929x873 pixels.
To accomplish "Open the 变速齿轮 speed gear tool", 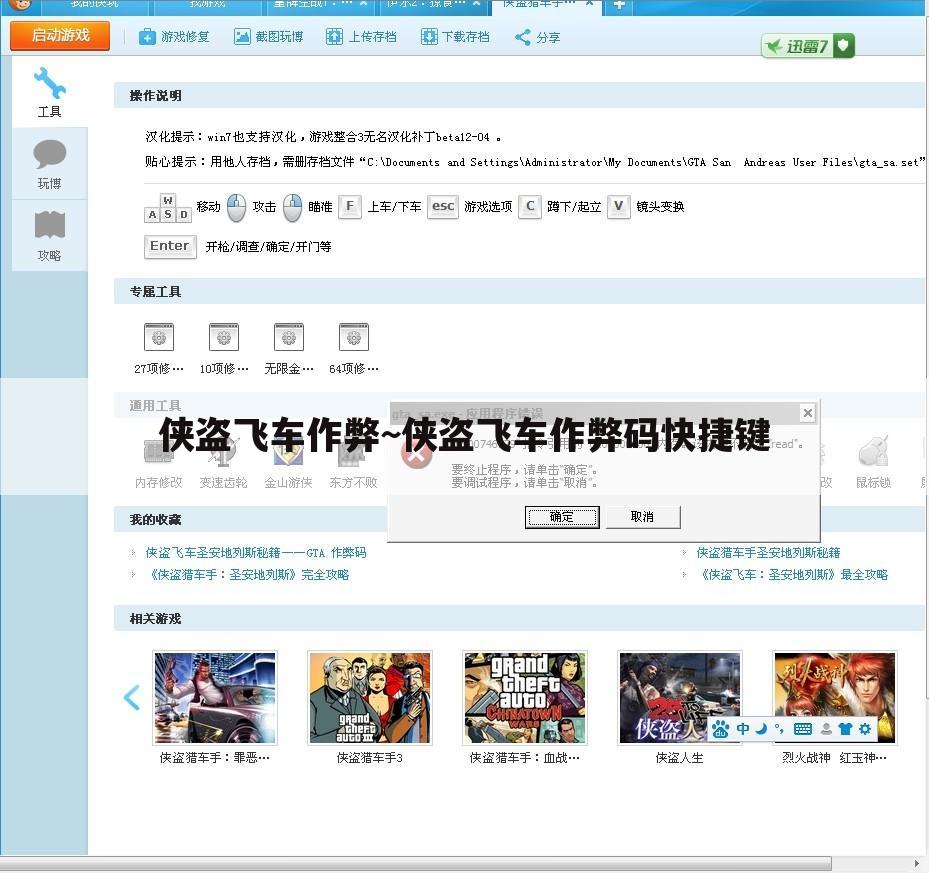I will tap(223, 463).
